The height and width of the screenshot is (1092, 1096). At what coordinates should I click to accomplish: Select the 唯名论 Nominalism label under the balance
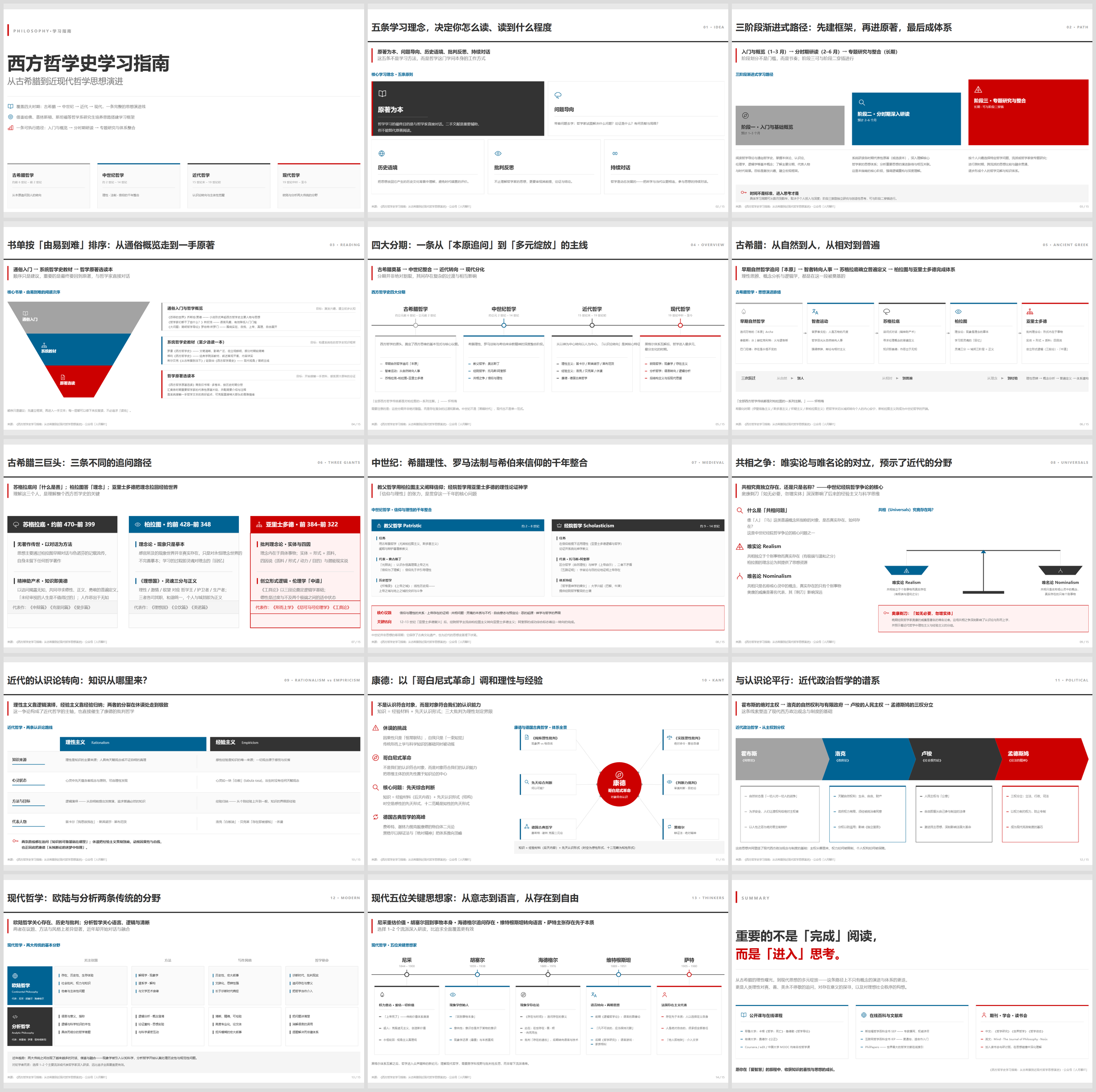[x=1060, y=582]
